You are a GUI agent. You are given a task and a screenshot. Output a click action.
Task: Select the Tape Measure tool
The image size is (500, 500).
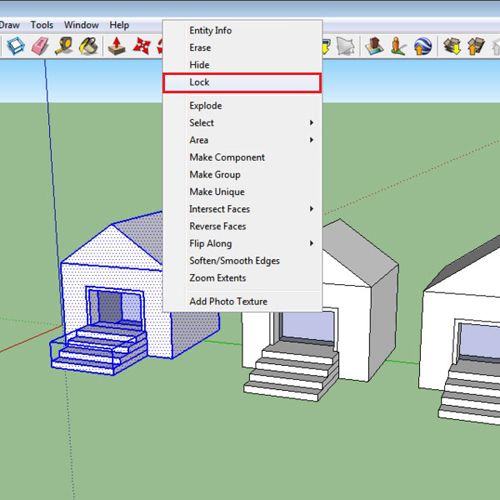point(64,46)
